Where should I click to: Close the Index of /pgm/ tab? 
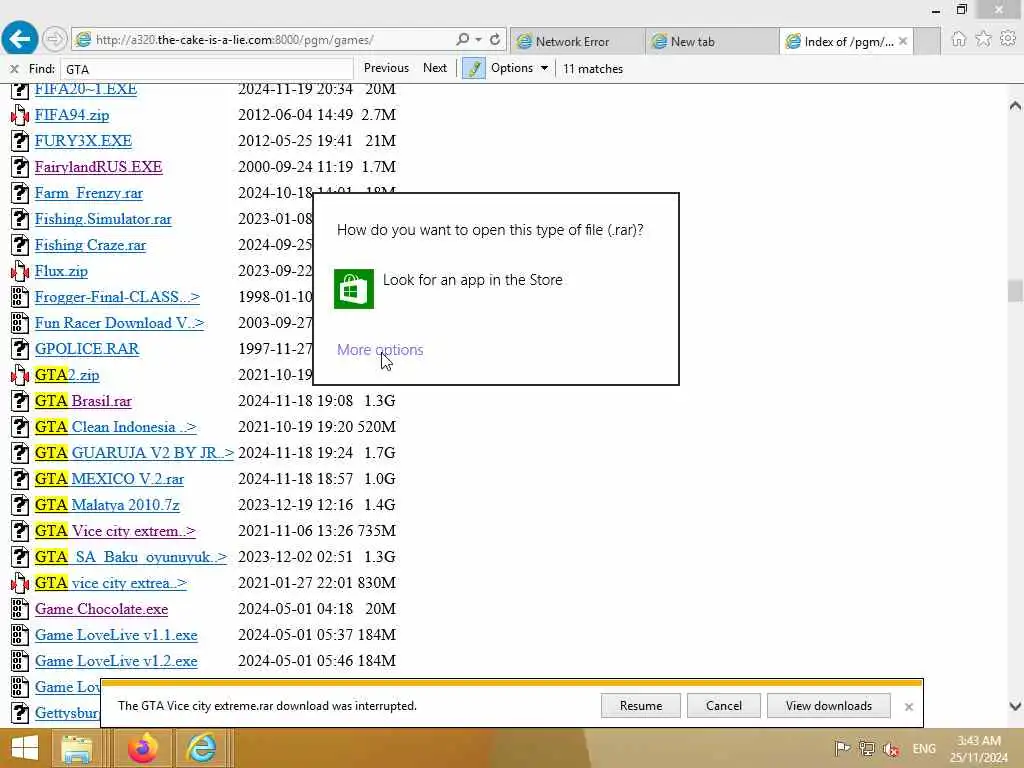(x=903, y=41)
